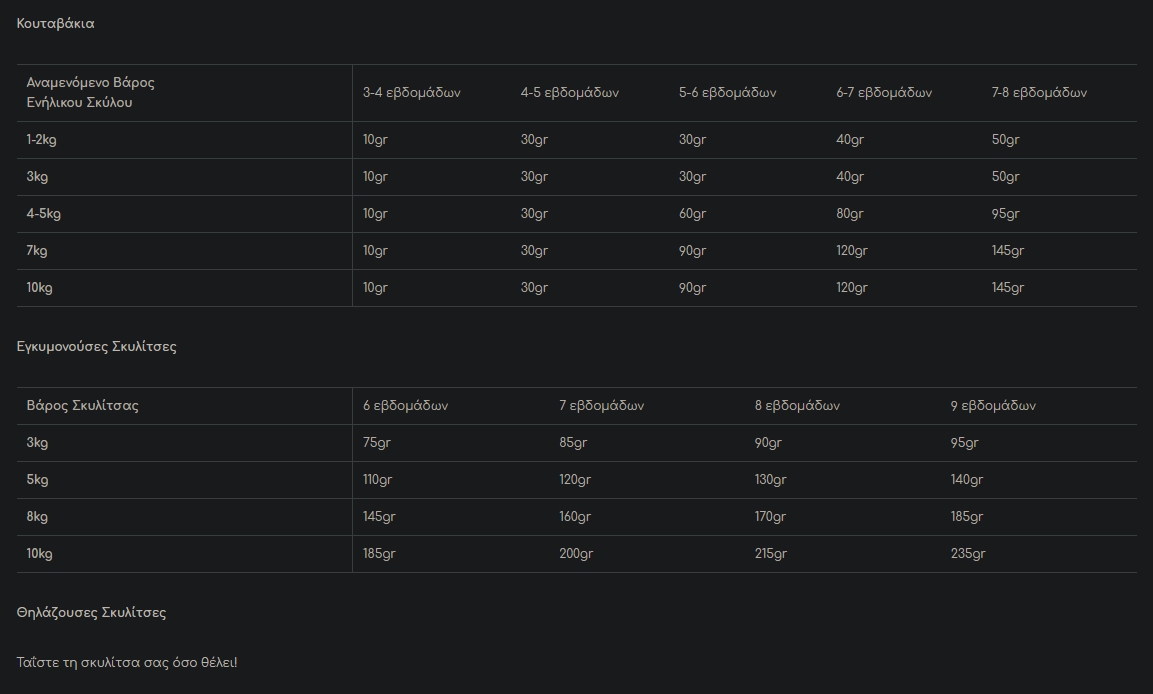The image size is (1153, 694).
Task: Click the 7-8 εβδομάδων column header
Action: [x=1039, y=93]
